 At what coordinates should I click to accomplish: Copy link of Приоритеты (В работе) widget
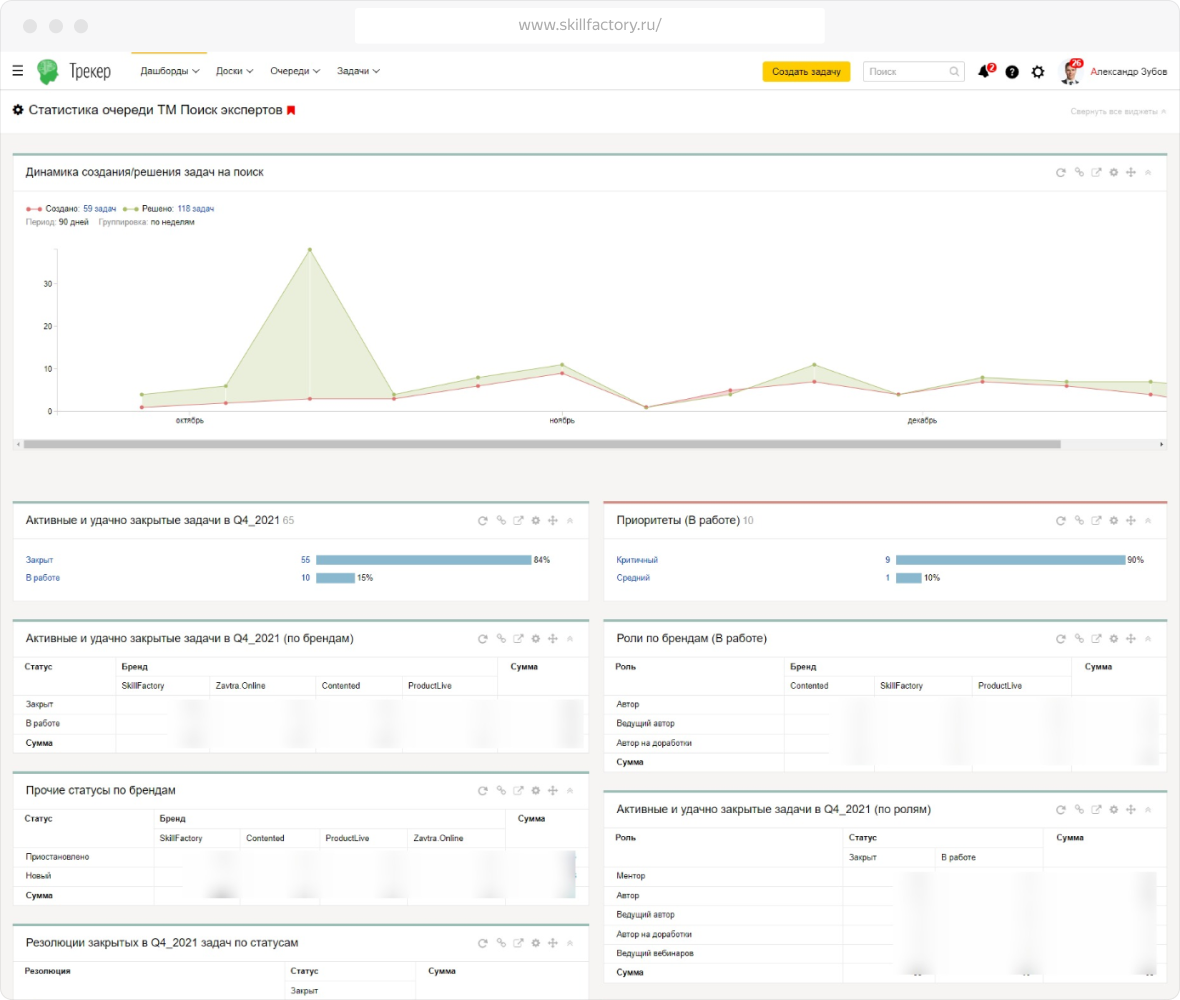[1079, 521]
